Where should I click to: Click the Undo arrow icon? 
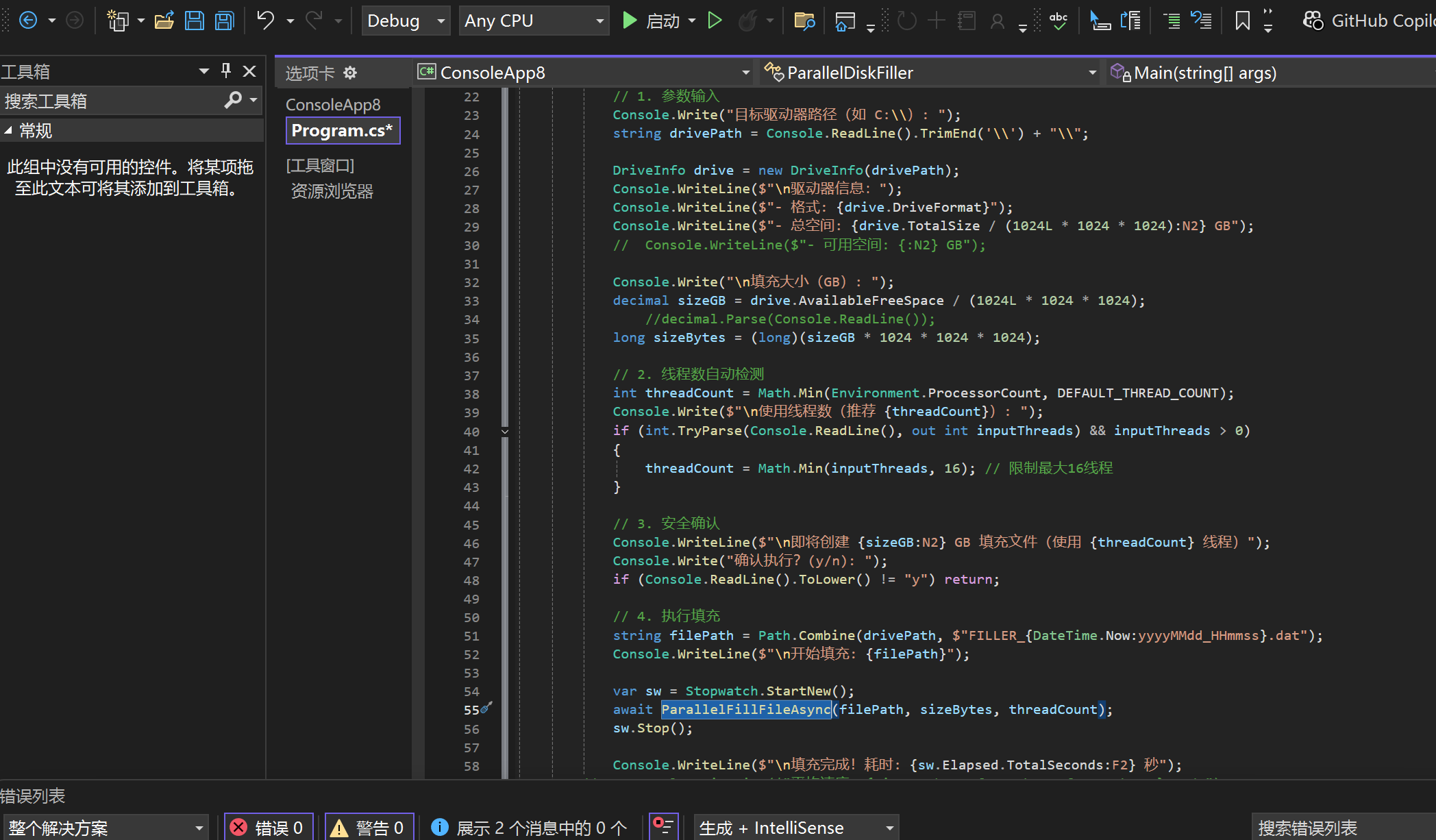tap(265, 21)
